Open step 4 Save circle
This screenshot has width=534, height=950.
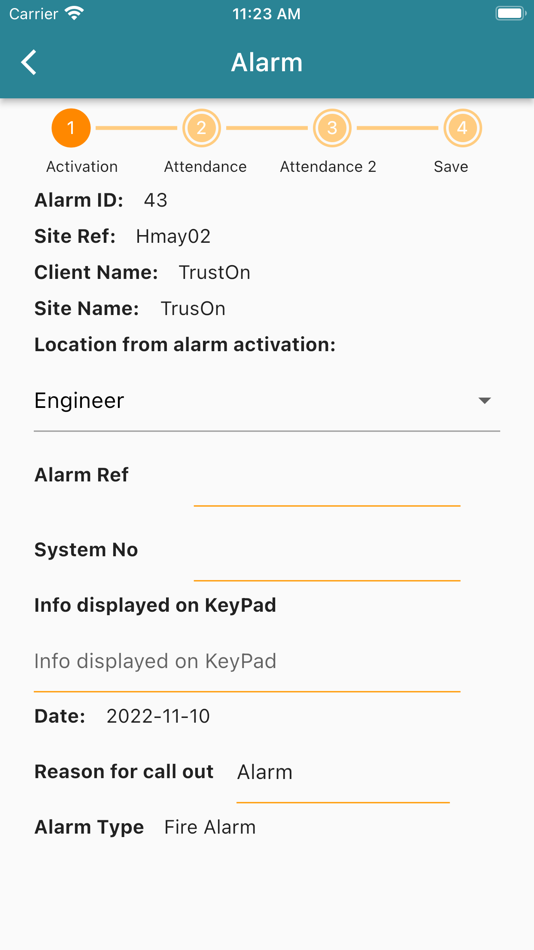pos(462,128)
